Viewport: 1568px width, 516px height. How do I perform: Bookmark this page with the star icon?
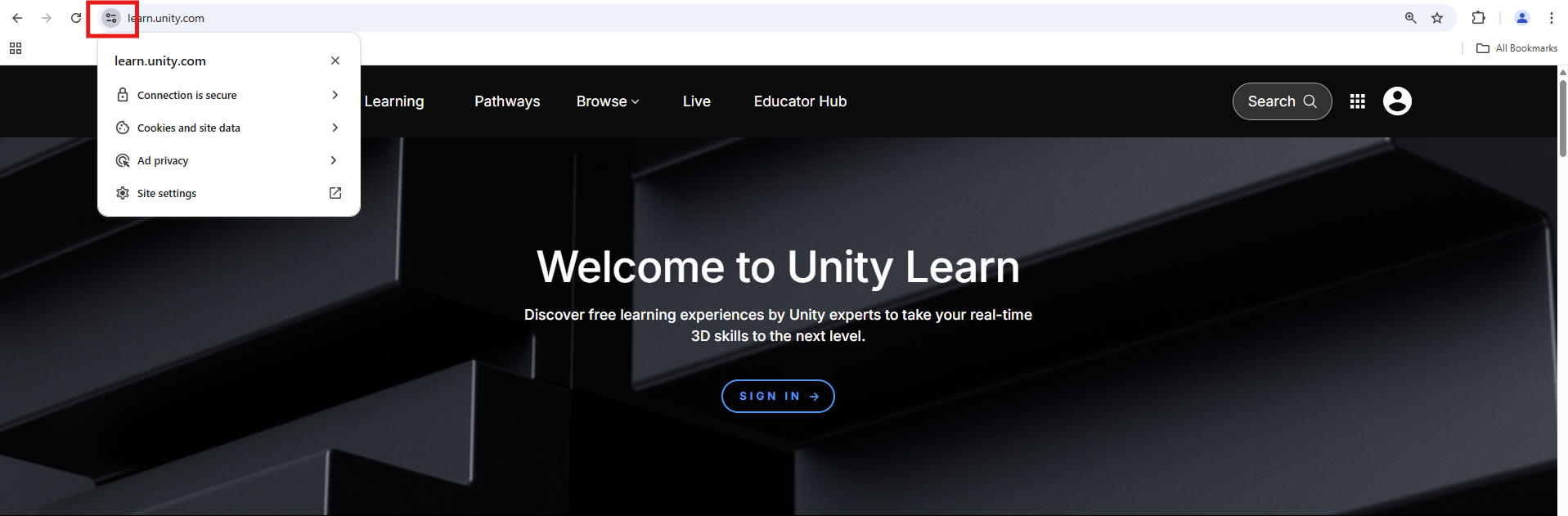point(1437,18)
